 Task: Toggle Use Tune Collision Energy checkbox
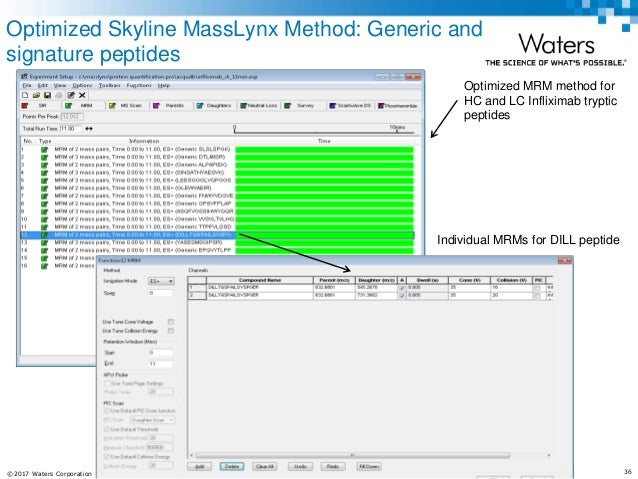pos(170,331)
